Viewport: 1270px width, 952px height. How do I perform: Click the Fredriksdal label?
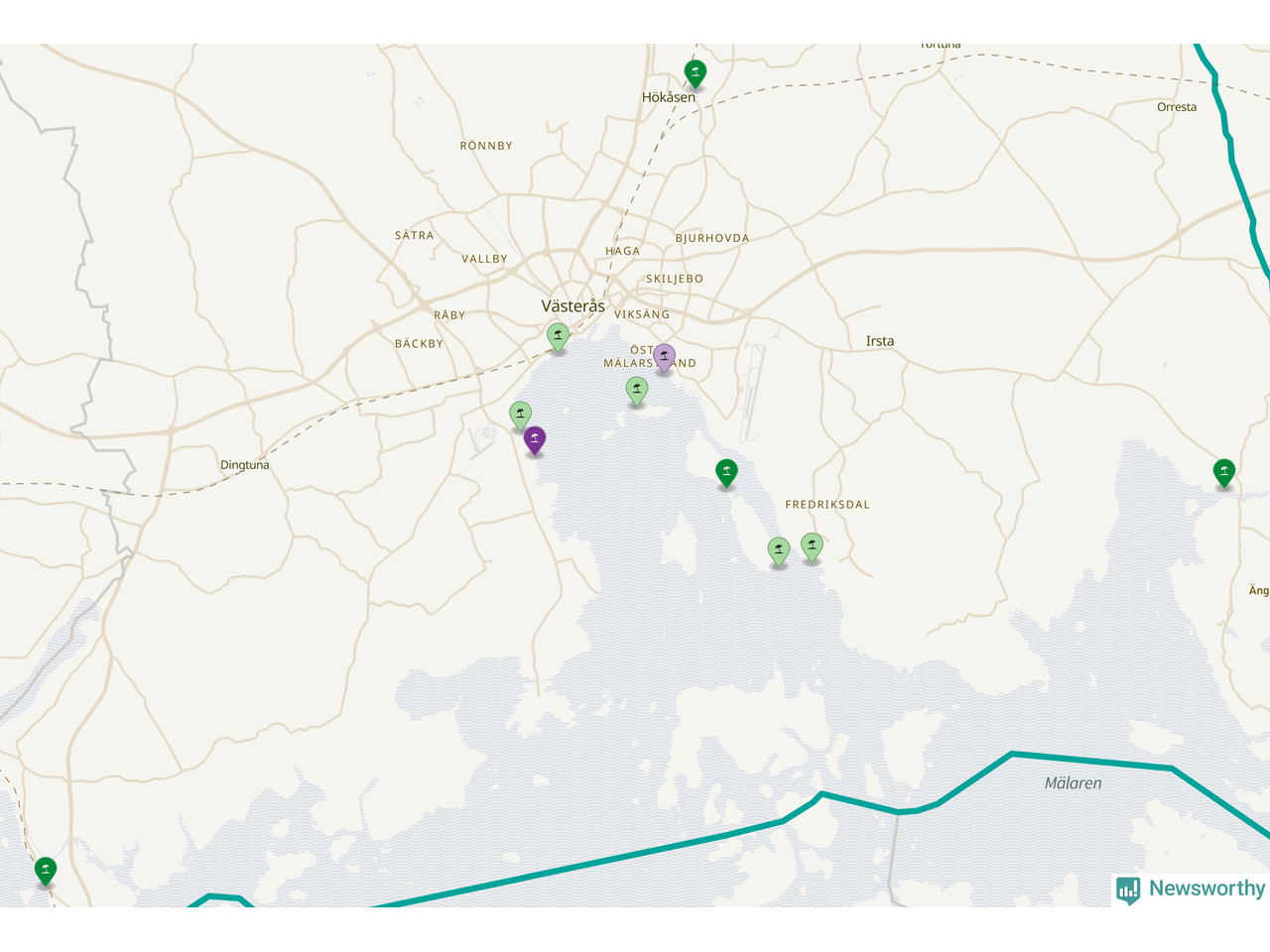pos(827,505)
